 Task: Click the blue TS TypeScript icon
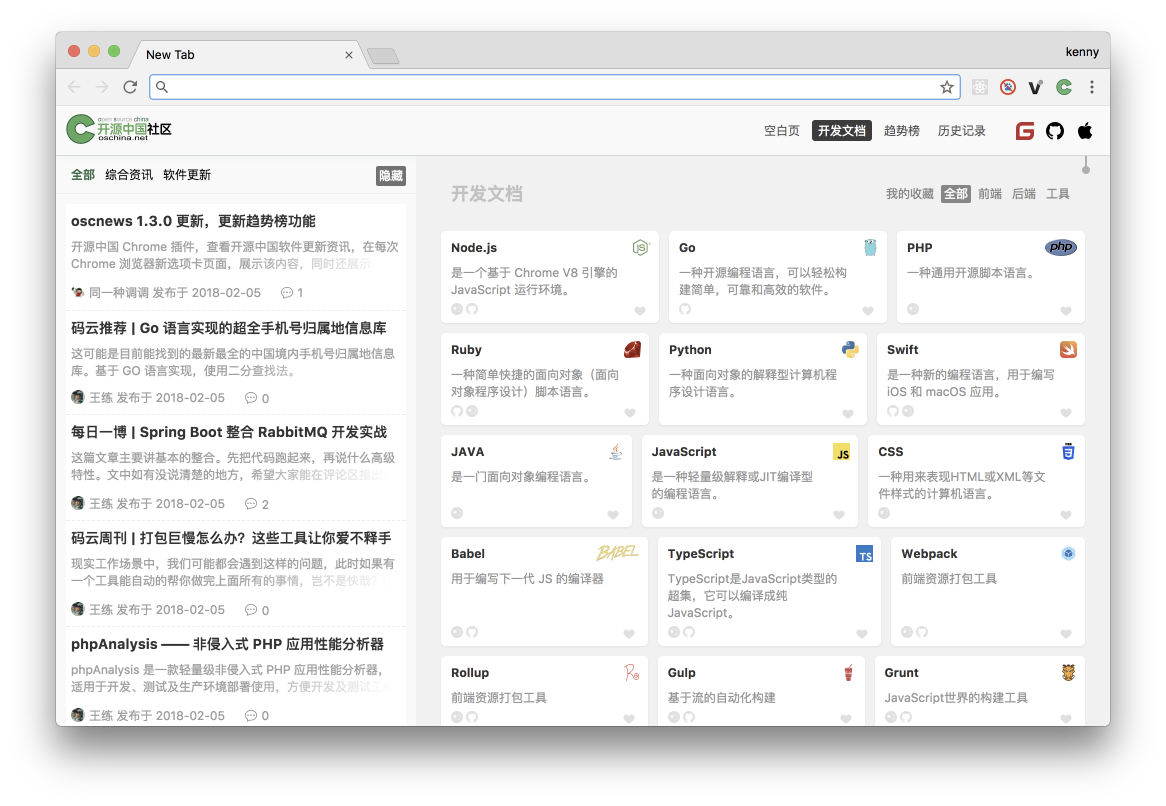coord(864,554)
